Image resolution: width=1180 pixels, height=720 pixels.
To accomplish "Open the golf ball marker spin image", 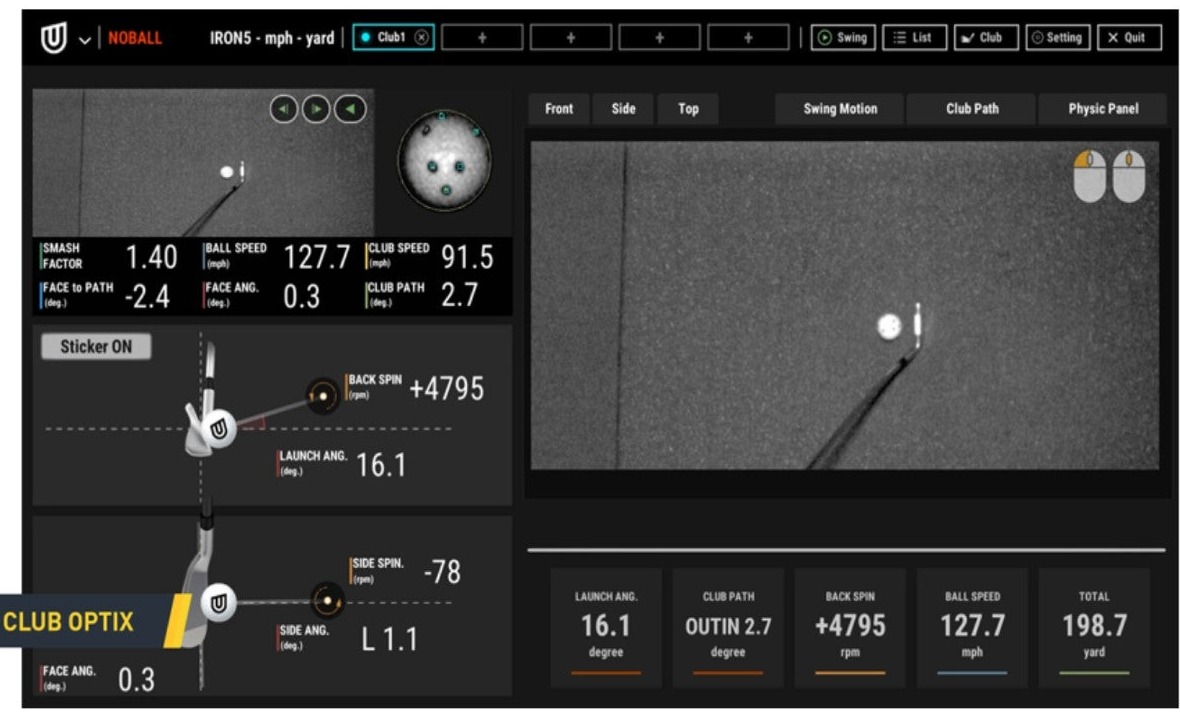I will [x=445, y=160].
